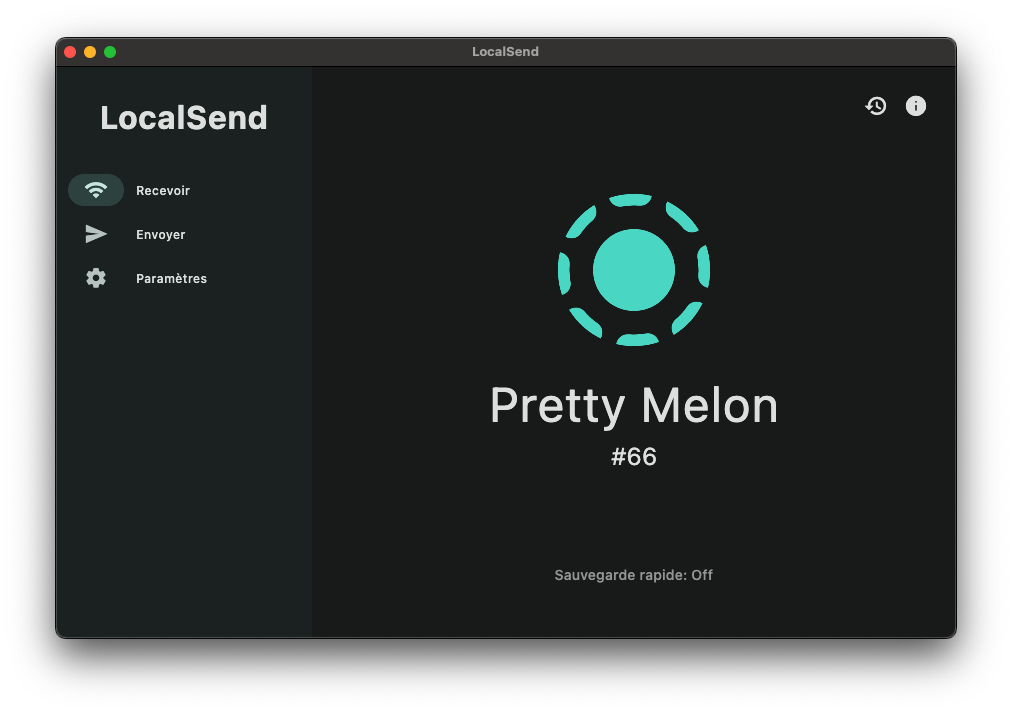Open the transfer history clock icon
1012x712 pixels.
(x=876, y=106)
